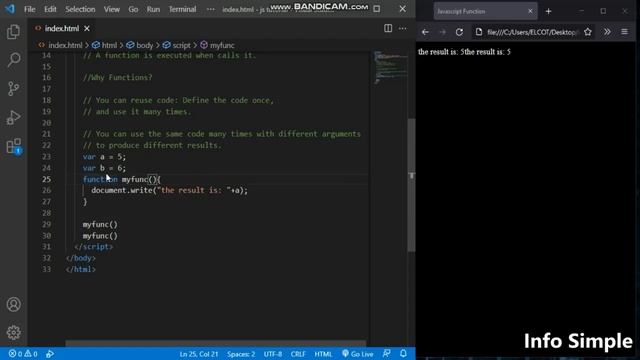Show hidden menus via title bar ellipsis
The width and height of the screenshot is (640, 360).
(x=211, y=9)
